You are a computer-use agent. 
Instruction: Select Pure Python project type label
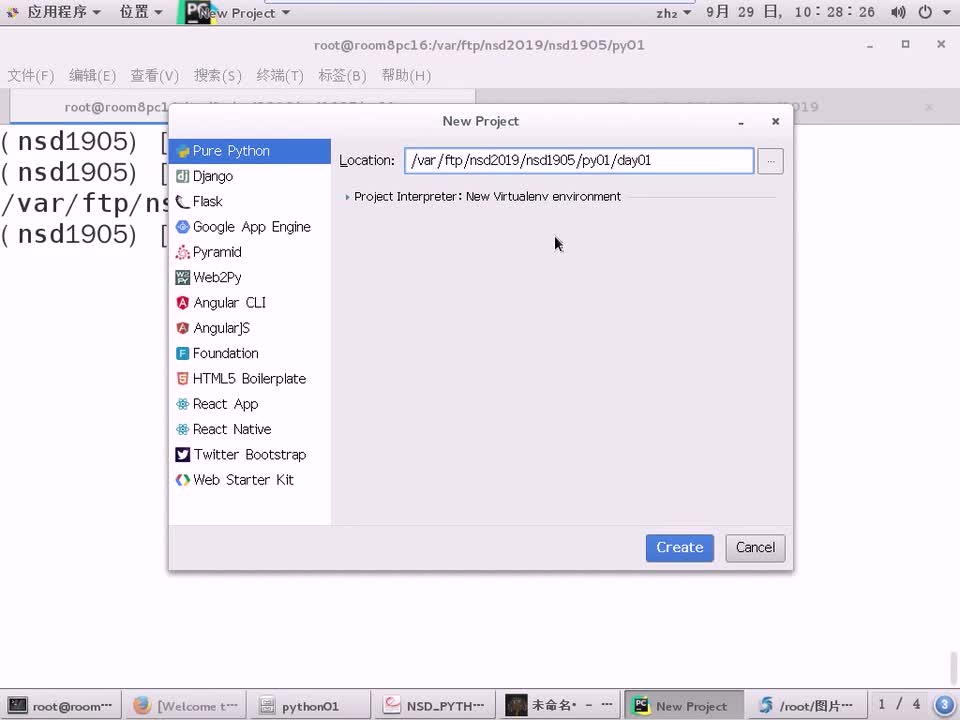(x=231, y=151)
